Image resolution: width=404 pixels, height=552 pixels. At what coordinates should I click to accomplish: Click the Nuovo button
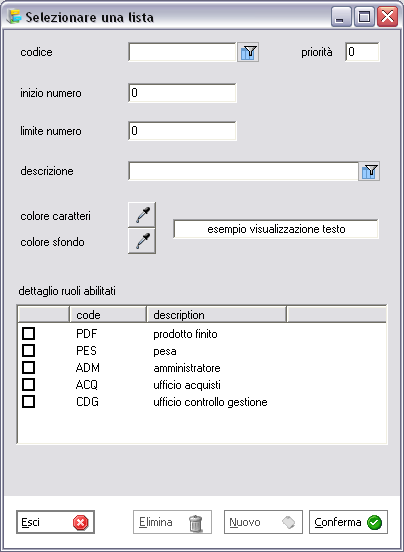pyautogui.click(x=263, y=522)
